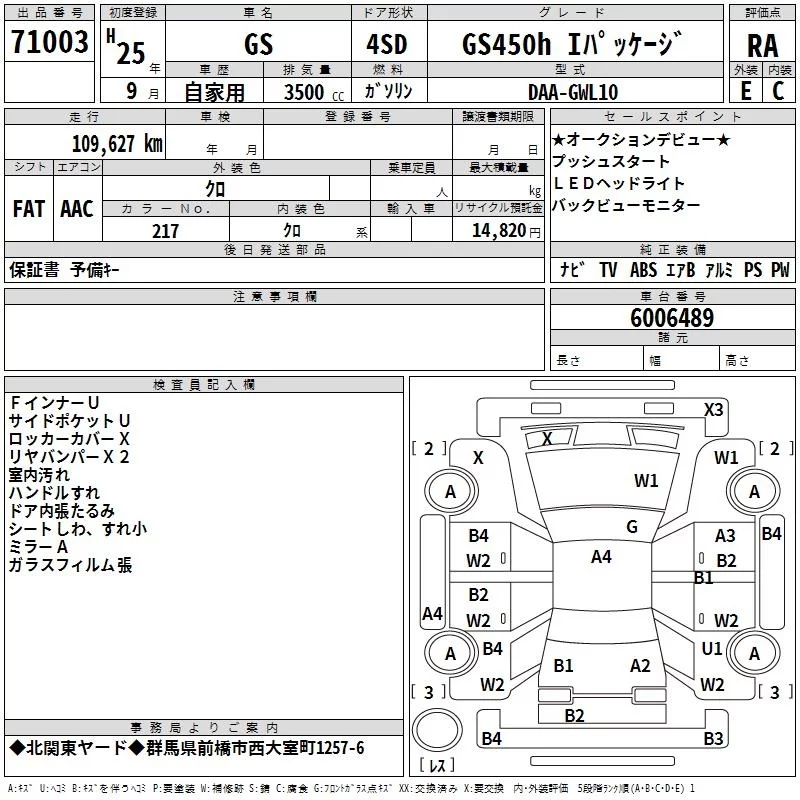
Task: Click A3 mark on diagram
Action: tap(725, 536)
